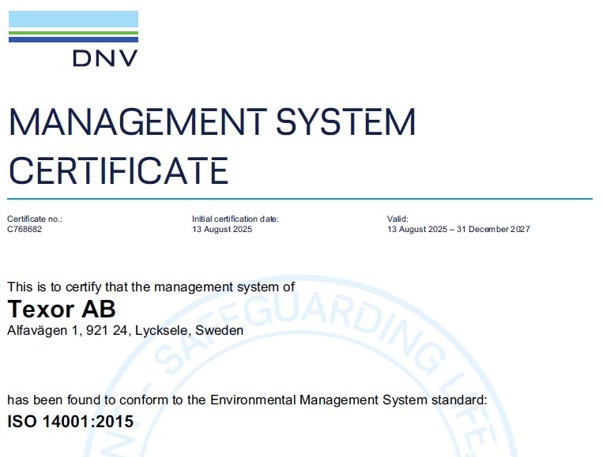Click the teal horizontal divider line
602x457 pixels.
tap(300, 199)
